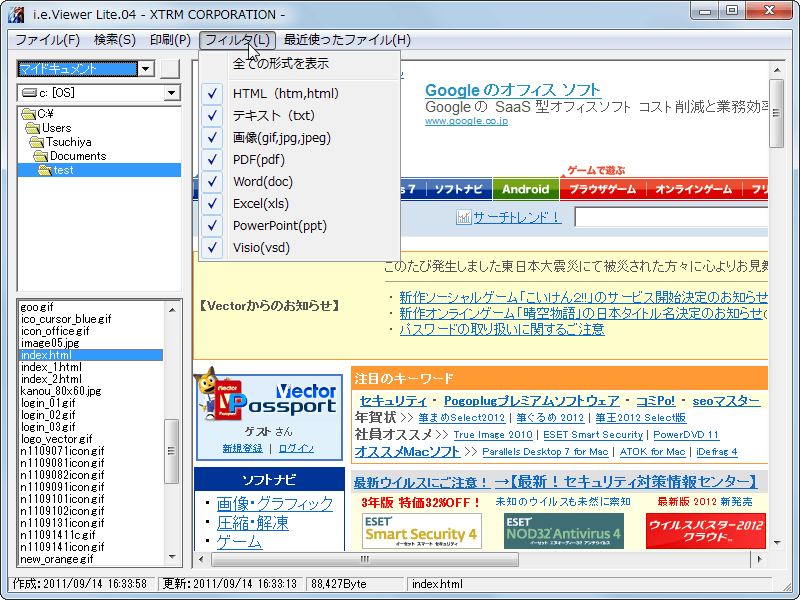Switch to Android tab
Viewport: 800px width, 600px height.
pyautogui.click(x=526, y=189)
